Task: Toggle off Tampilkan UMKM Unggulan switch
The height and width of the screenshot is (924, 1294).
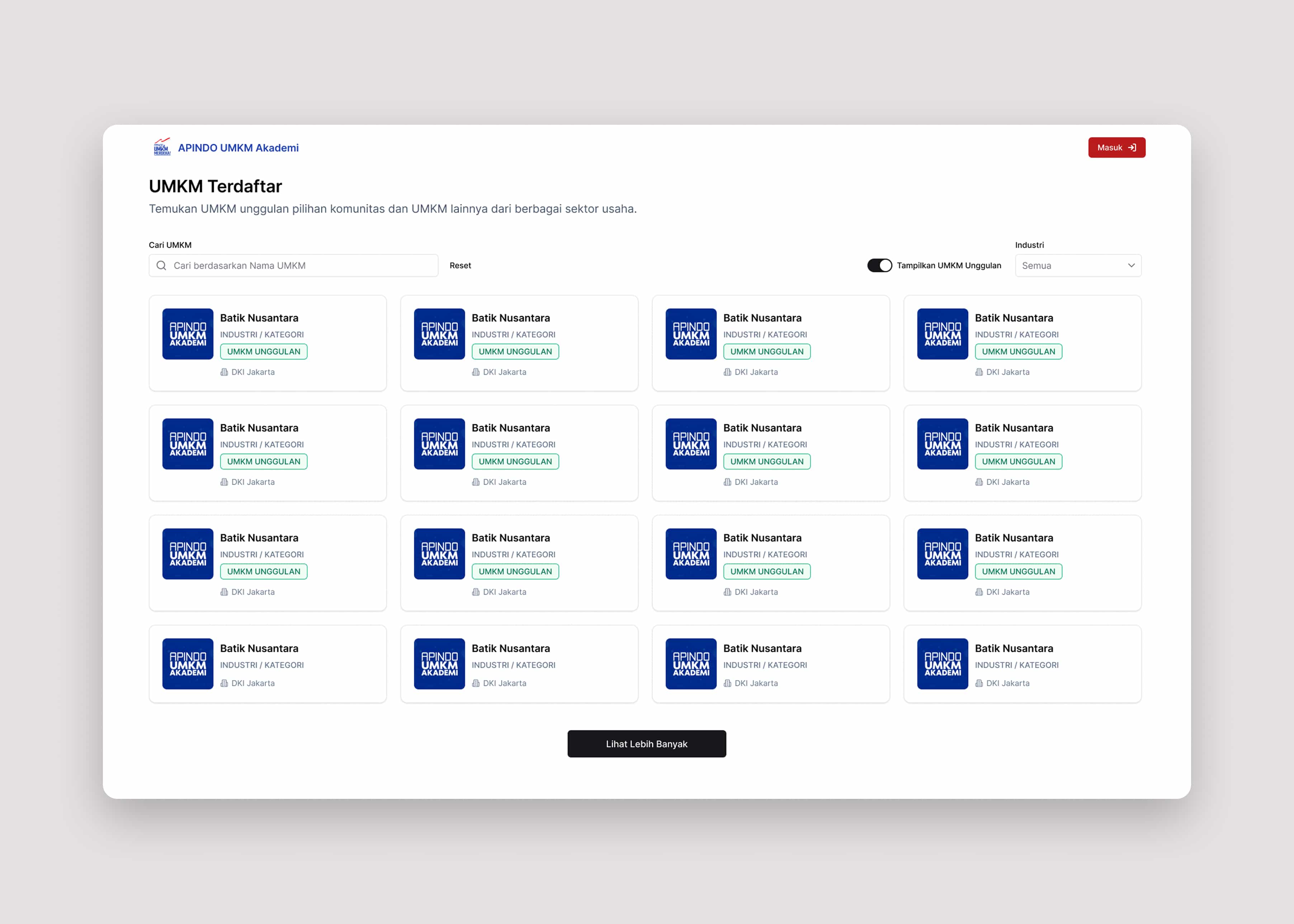Action: pyautogui.click(x=879, y=266)
